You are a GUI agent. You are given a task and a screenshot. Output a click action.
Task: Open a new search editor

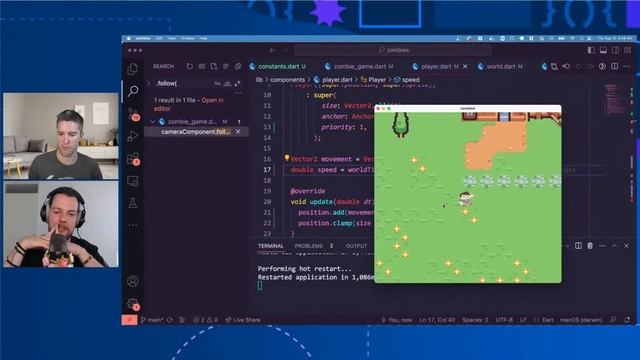pyautogui.click(x=214, y=66)
